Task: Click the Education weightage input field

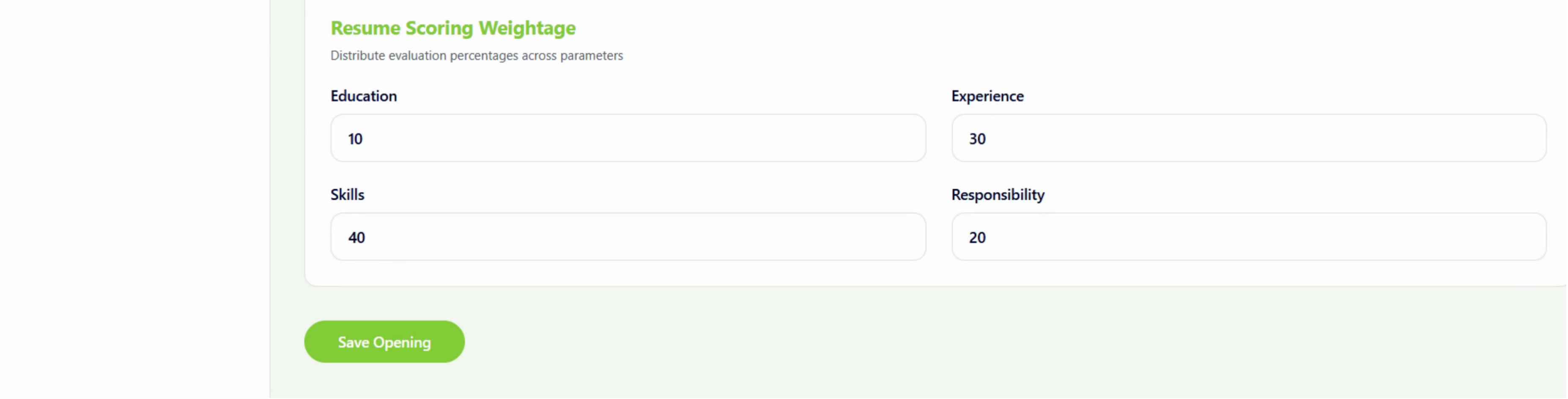Action: pos(628,138)
